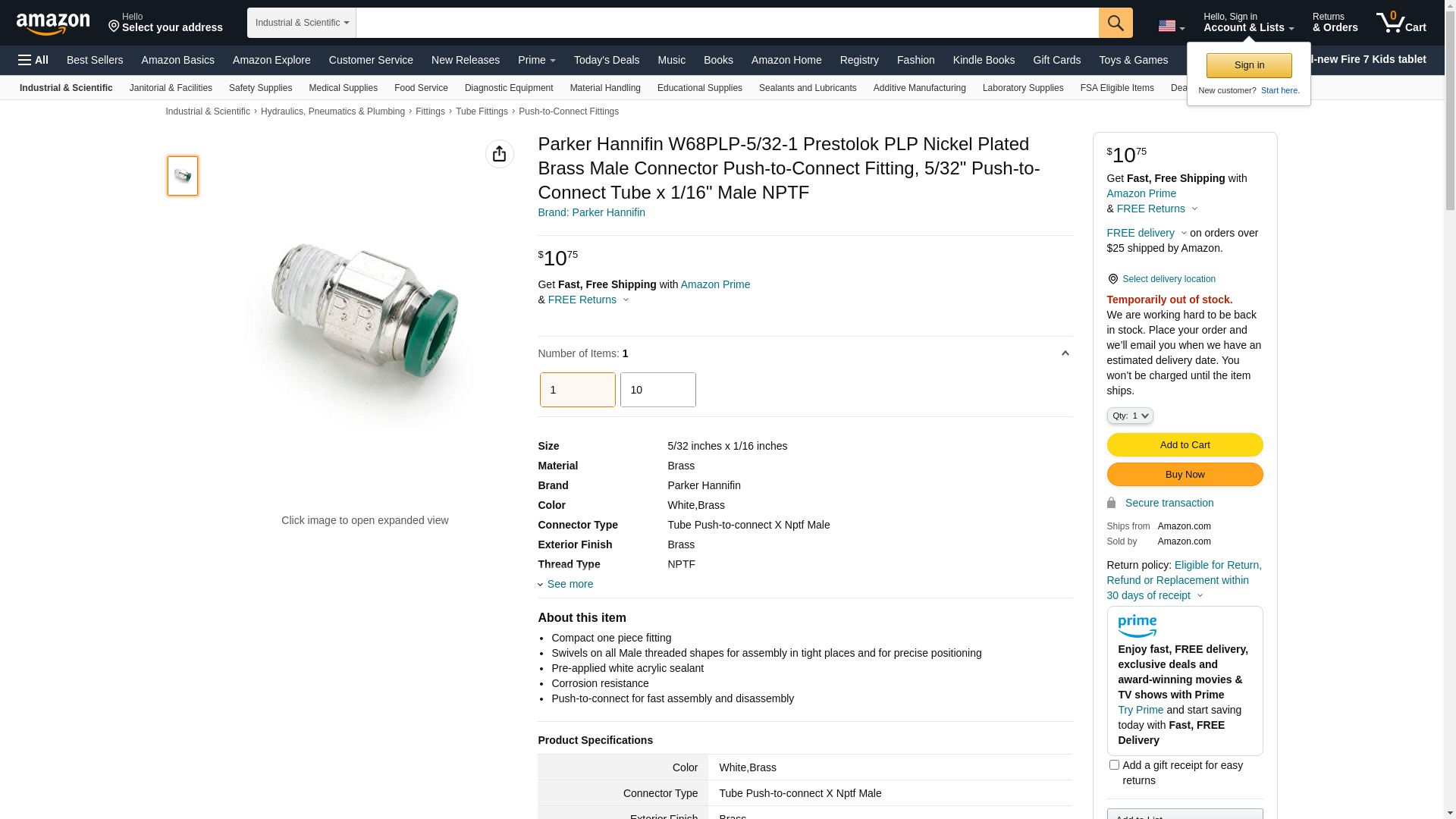Open Today's Deals in navigation bar

[x=606, y=60]
